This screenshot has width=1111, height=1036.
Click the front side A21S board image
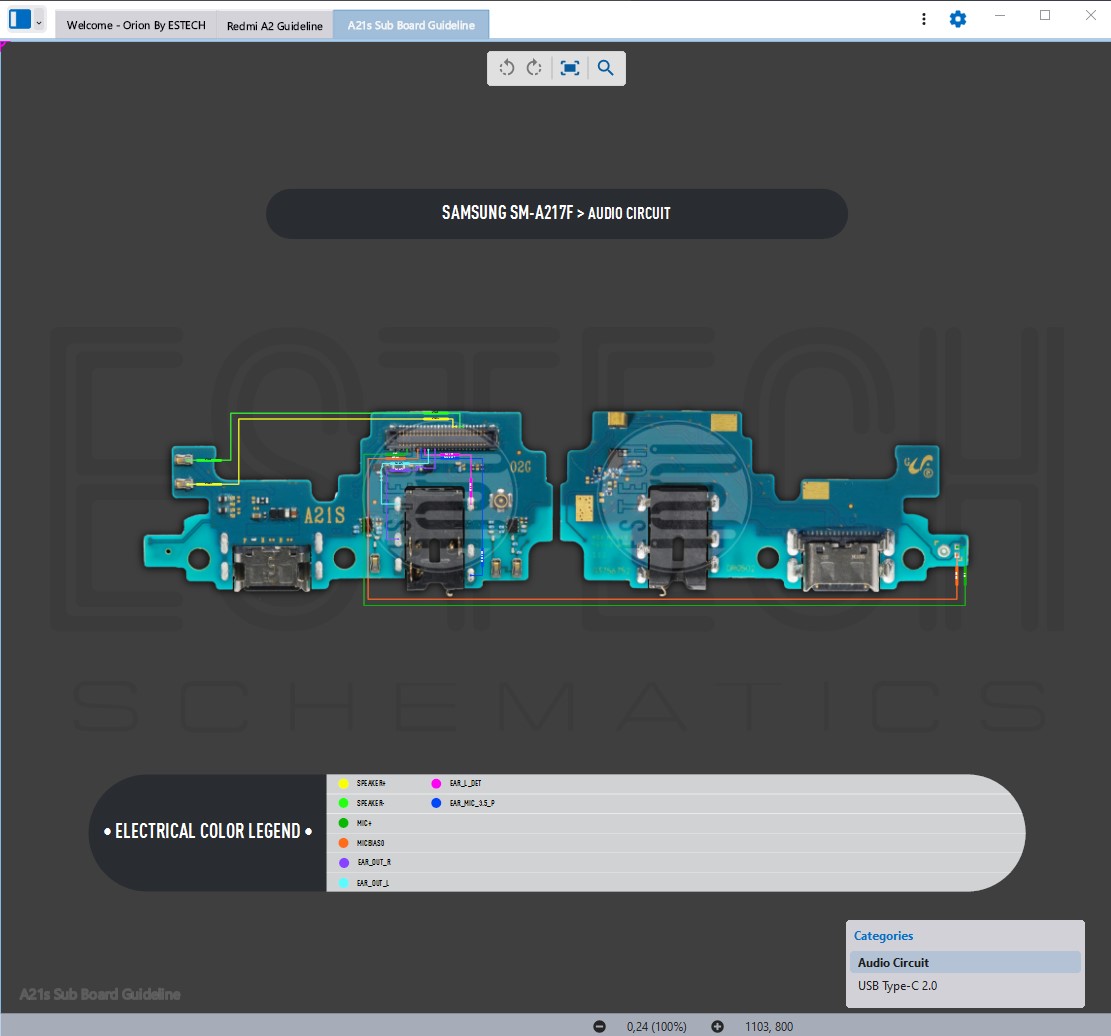347,503
